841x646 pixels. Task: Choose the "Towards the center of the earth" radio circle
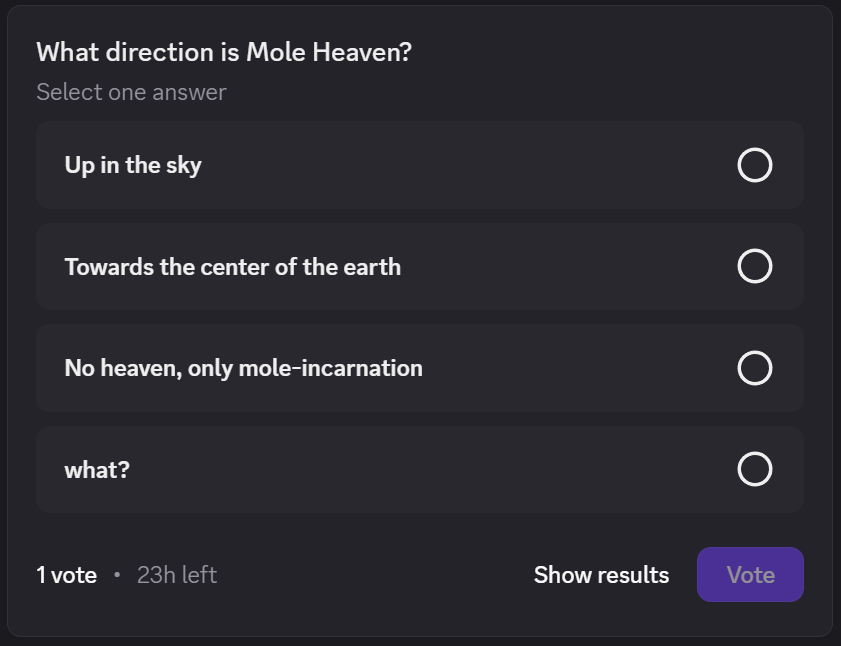coord(754,266)
